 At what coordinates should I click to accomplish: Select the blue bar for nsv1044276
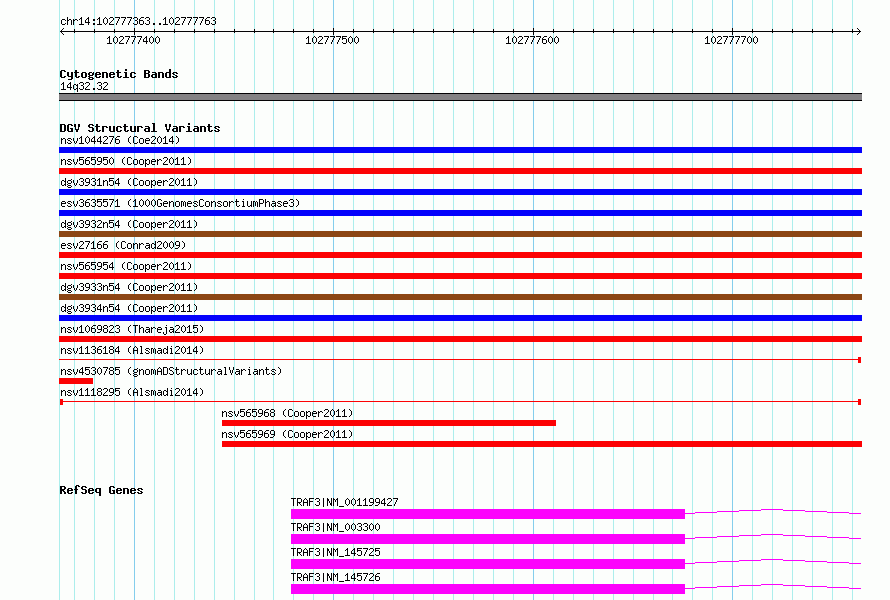(x=460, y=150)
